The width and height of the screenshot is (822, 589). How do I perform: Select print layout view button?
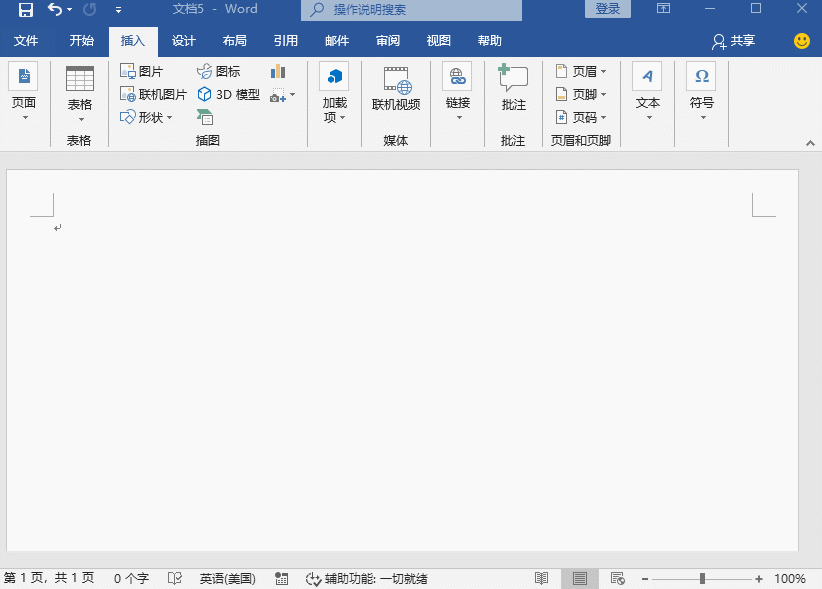pos(579,579)
